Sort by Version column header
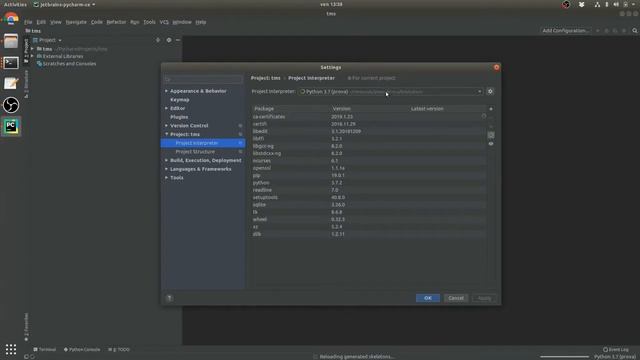 tap(369, 109)
